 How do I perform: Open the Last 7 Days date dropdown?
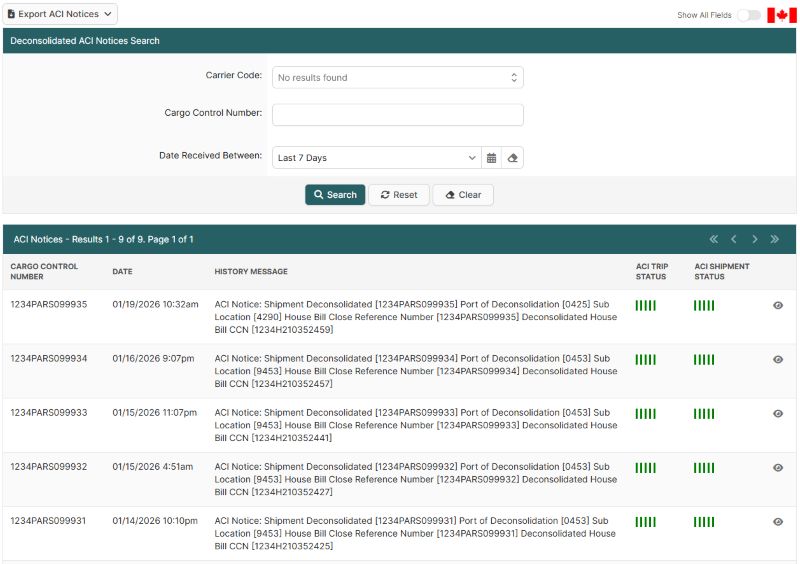(377, 158)
